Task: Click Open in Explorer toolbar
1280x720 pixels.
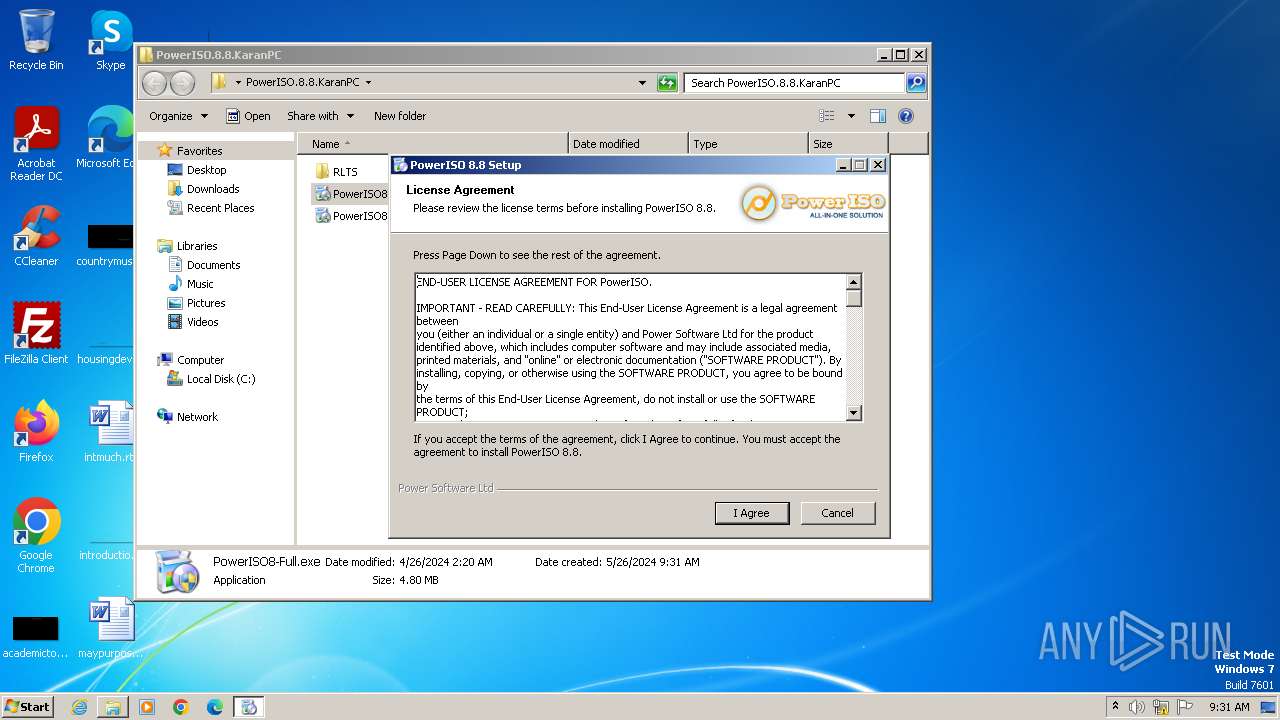Action: [x=248, y=116]
